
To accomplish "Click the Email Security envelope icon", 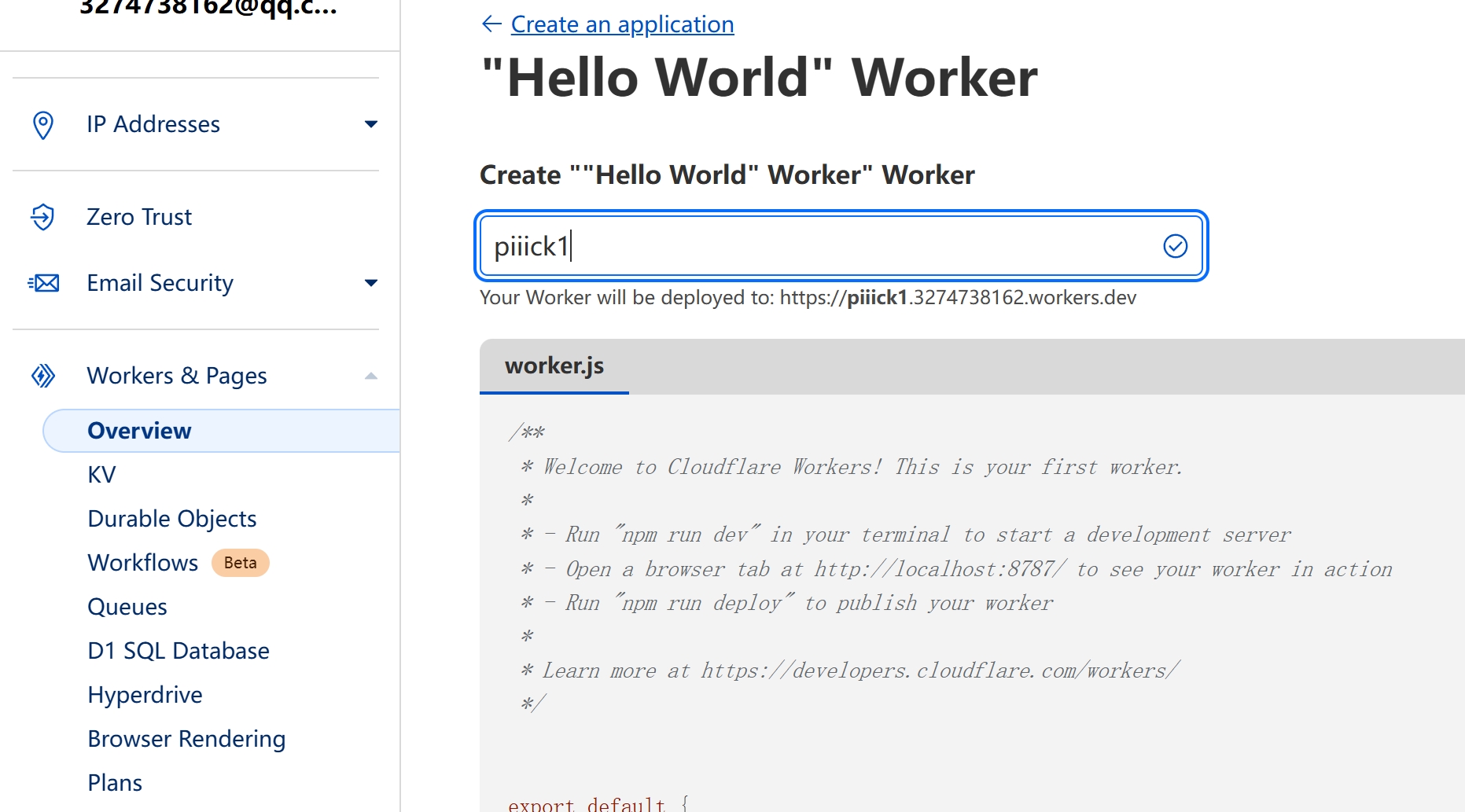I will (x=44, y=283).
